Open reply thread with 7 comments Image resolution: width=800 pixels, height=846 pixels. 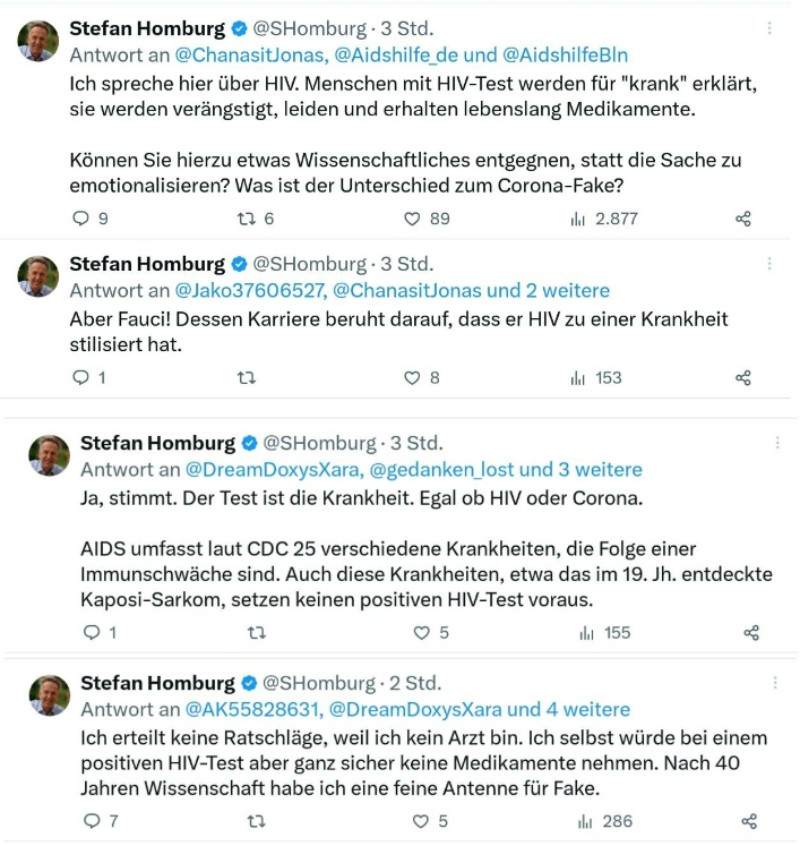[91, 821]
